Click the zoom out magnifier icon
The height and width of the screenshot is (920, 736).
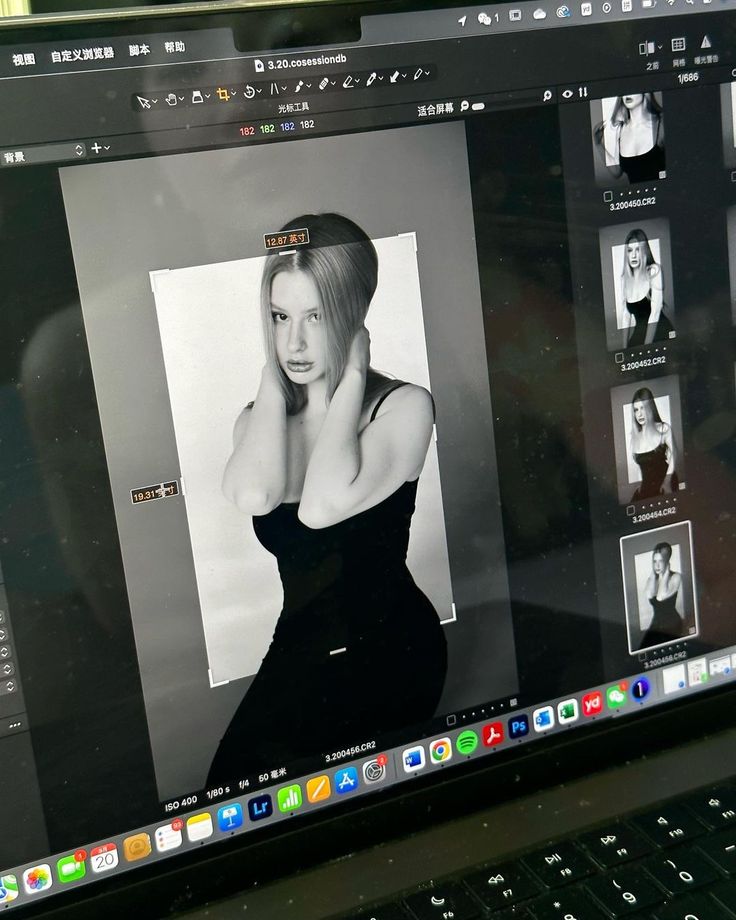coord(464,106)
